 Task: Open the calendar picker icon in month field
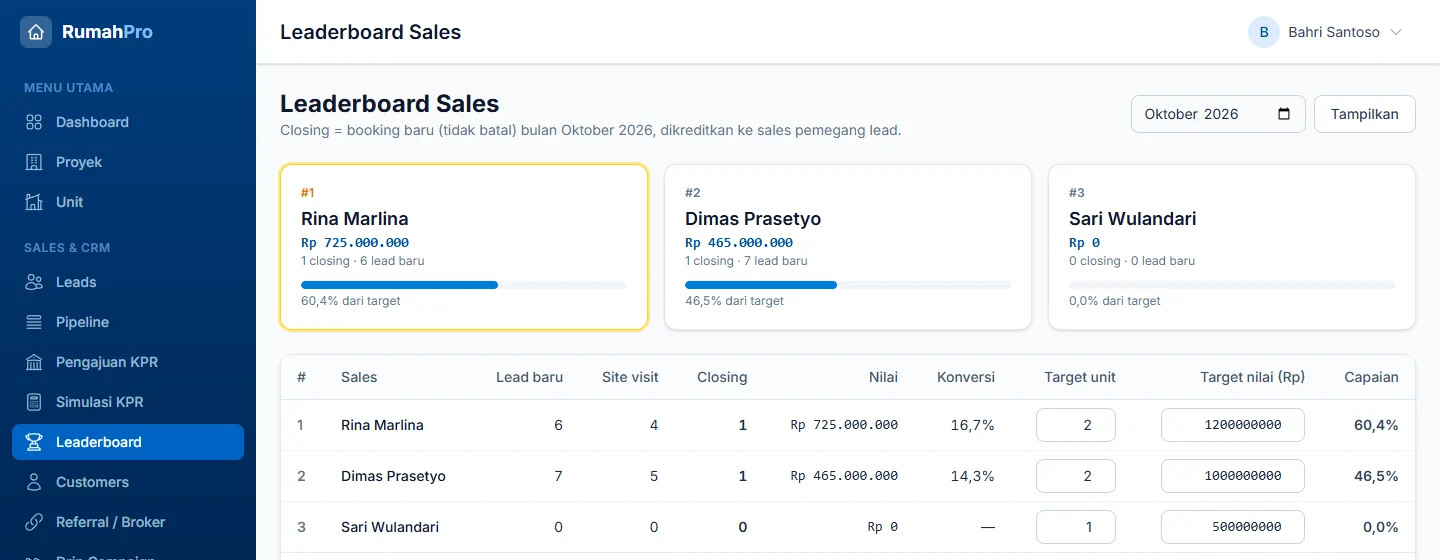click(1285, 114)
